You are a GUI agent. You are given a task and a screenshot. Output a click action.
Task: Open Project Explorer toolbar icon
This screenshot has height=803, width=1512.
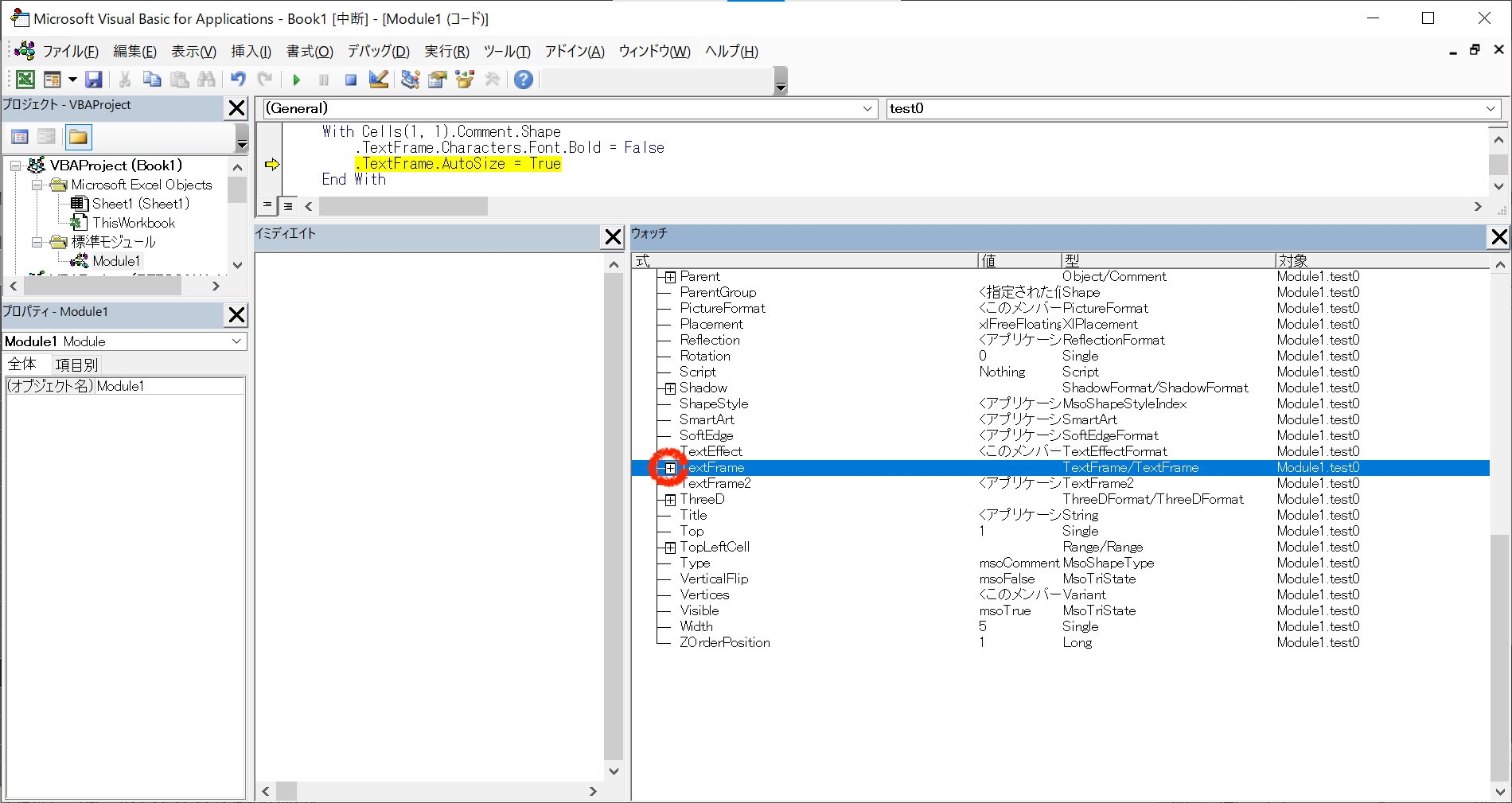tap(411, 80)
